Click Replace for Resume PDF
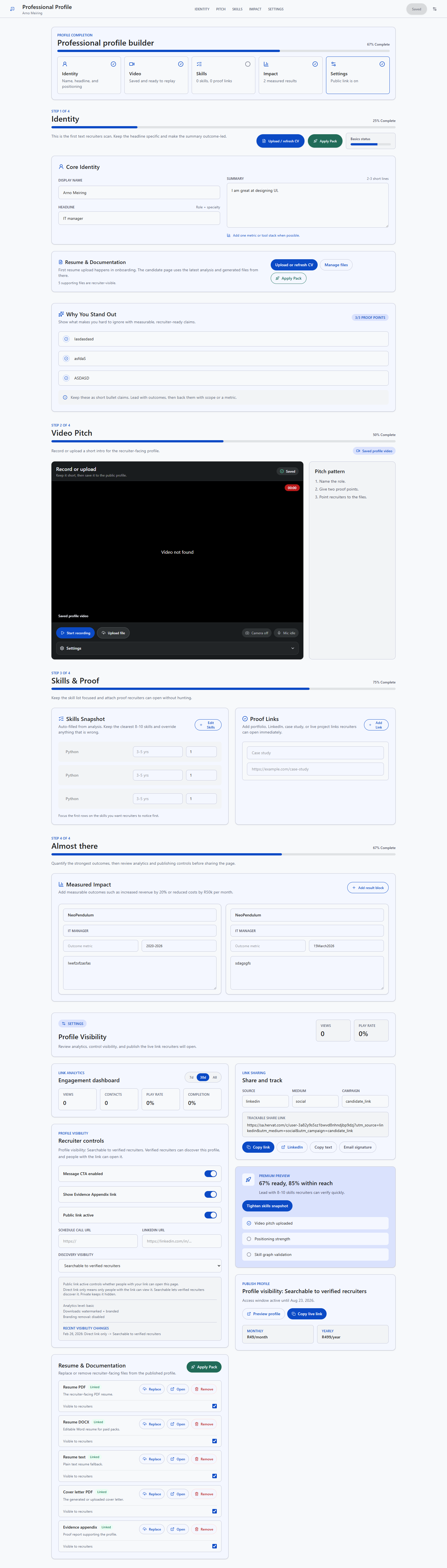The image size is (447, 1568). [x=151, y=1390]
